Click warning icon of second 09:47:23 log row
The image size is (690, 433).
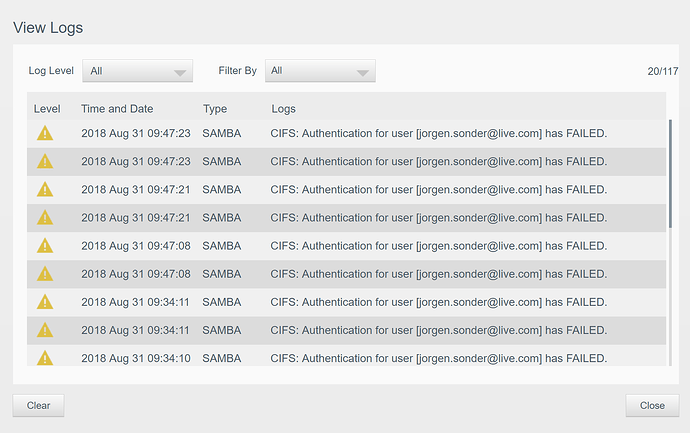point(45,161)
